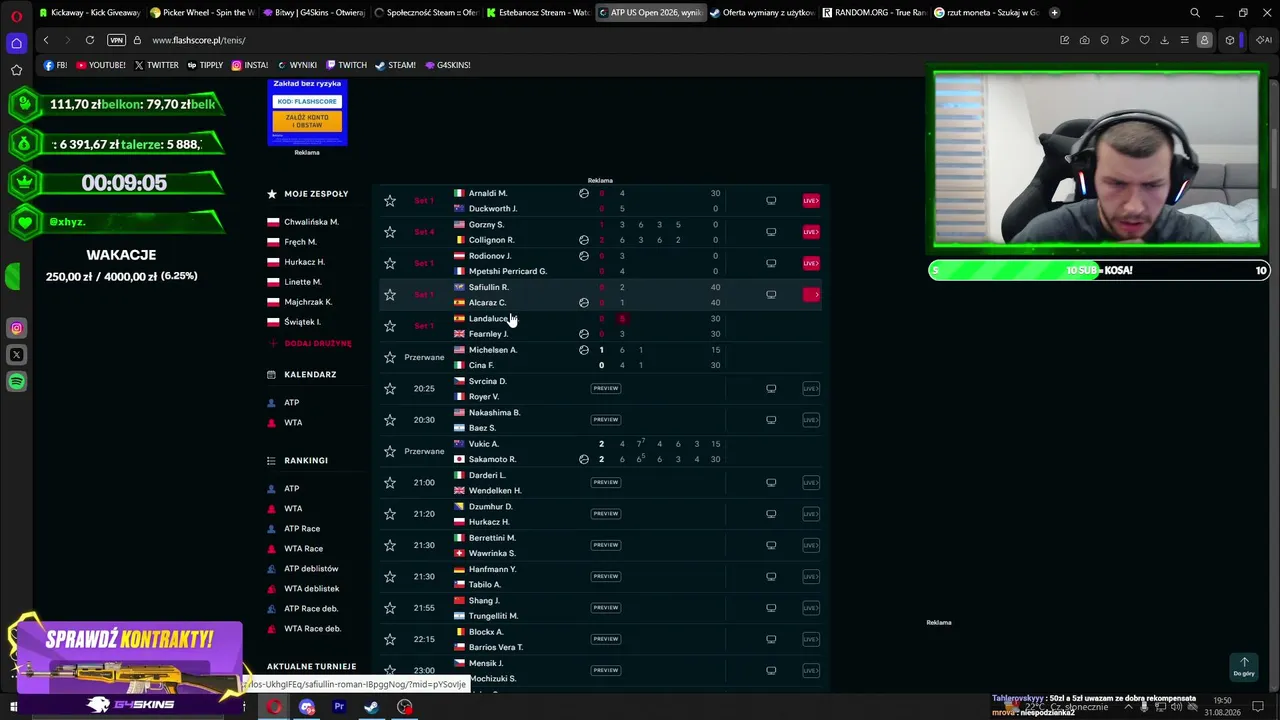
Task: Open the Windows Start menu
Action: 14,707
